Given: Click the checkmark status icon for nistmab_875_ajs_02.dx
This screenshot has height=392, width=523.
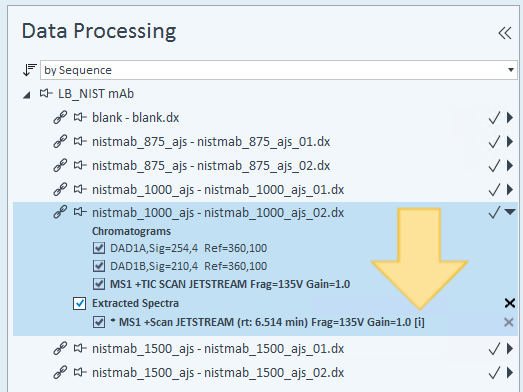Looking at the screenshot, I should (494, 165).
